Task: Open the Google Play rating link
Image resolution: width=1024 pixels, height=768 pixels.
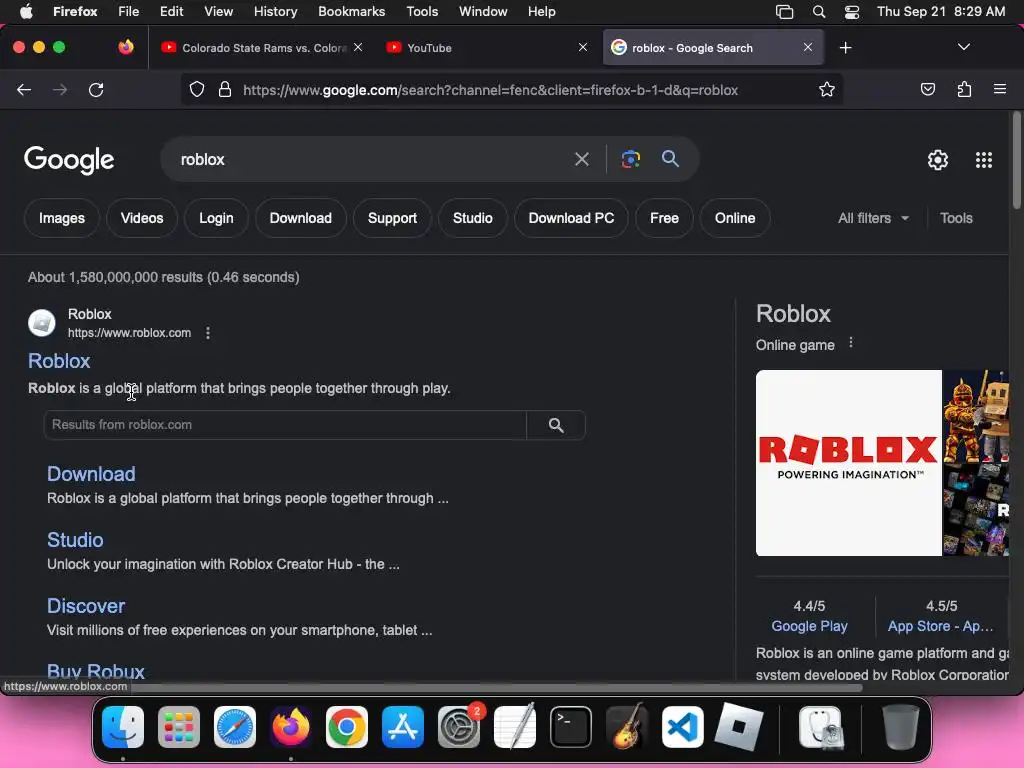Action: [809, 626]
